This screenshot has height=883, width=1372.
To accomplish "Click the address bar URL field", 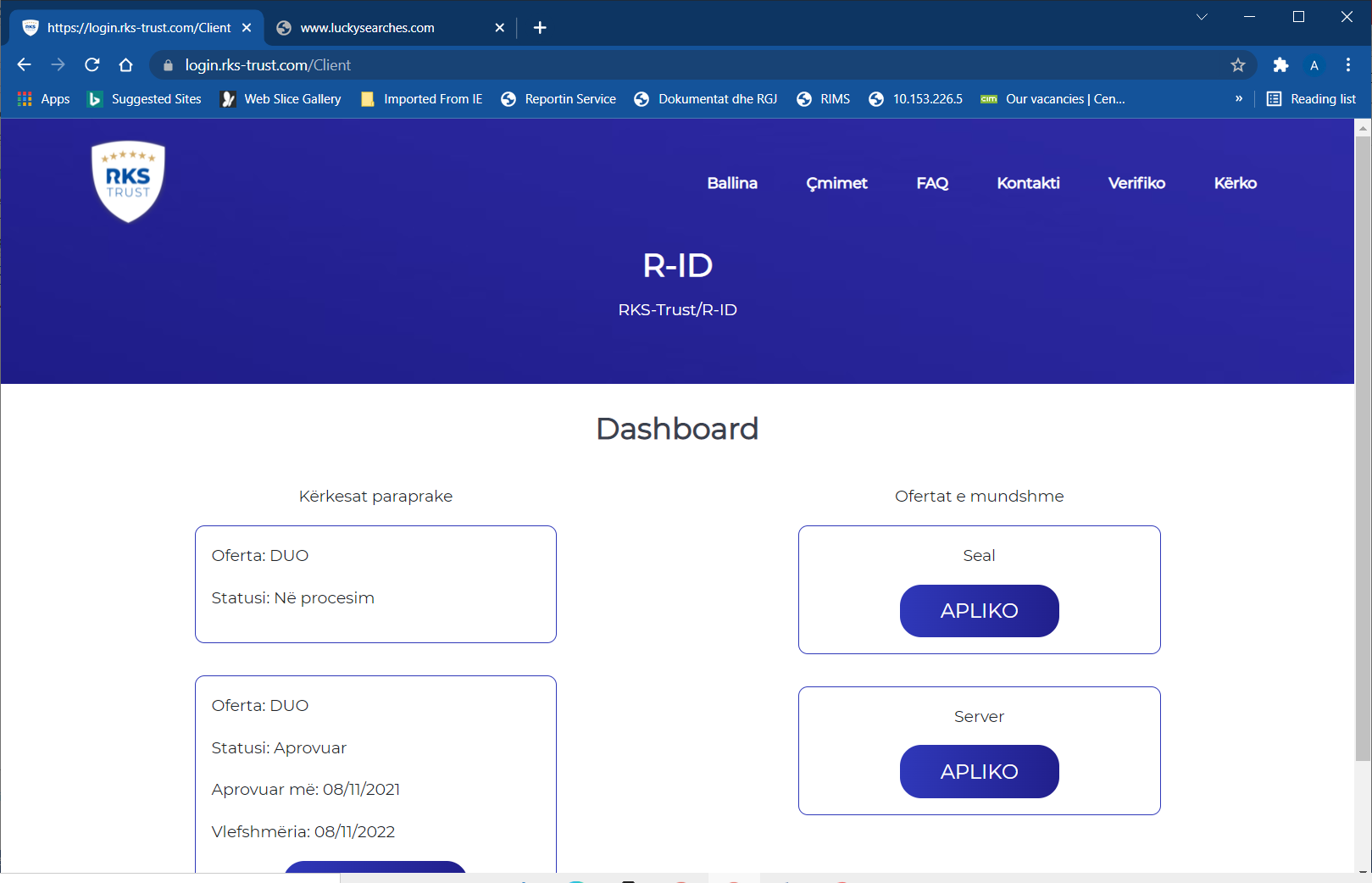I will click(x=695, y=65).
